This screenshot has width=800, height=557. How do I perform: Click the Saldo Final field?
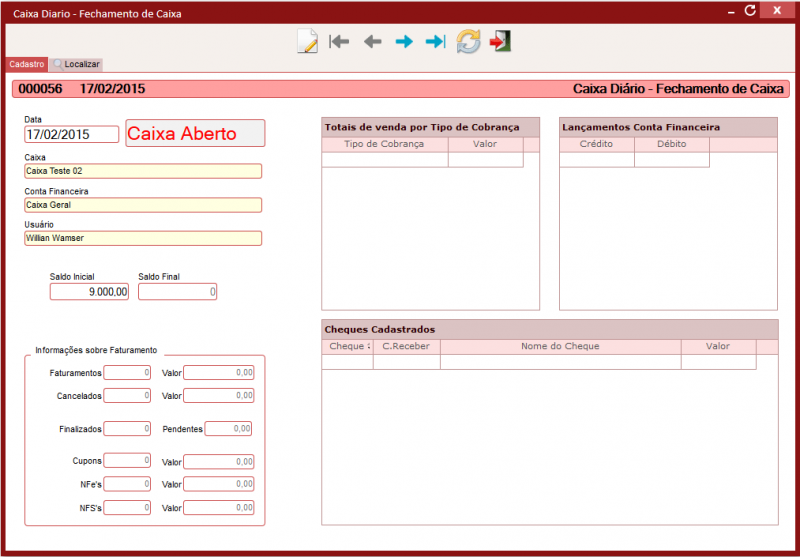pyautogui.click(x=178, y=292)
